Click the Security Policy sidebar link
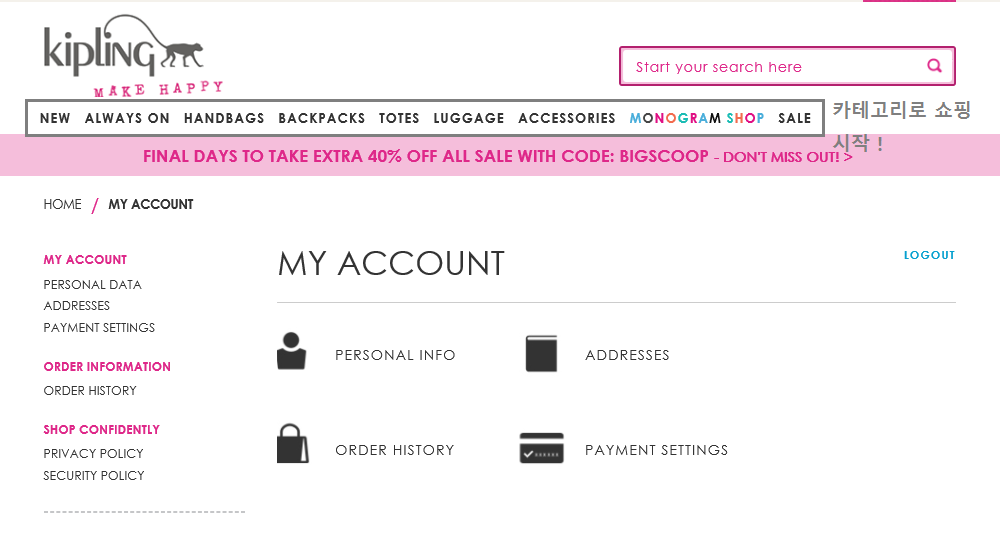The image size is (1000, 533). coord(94,476)
